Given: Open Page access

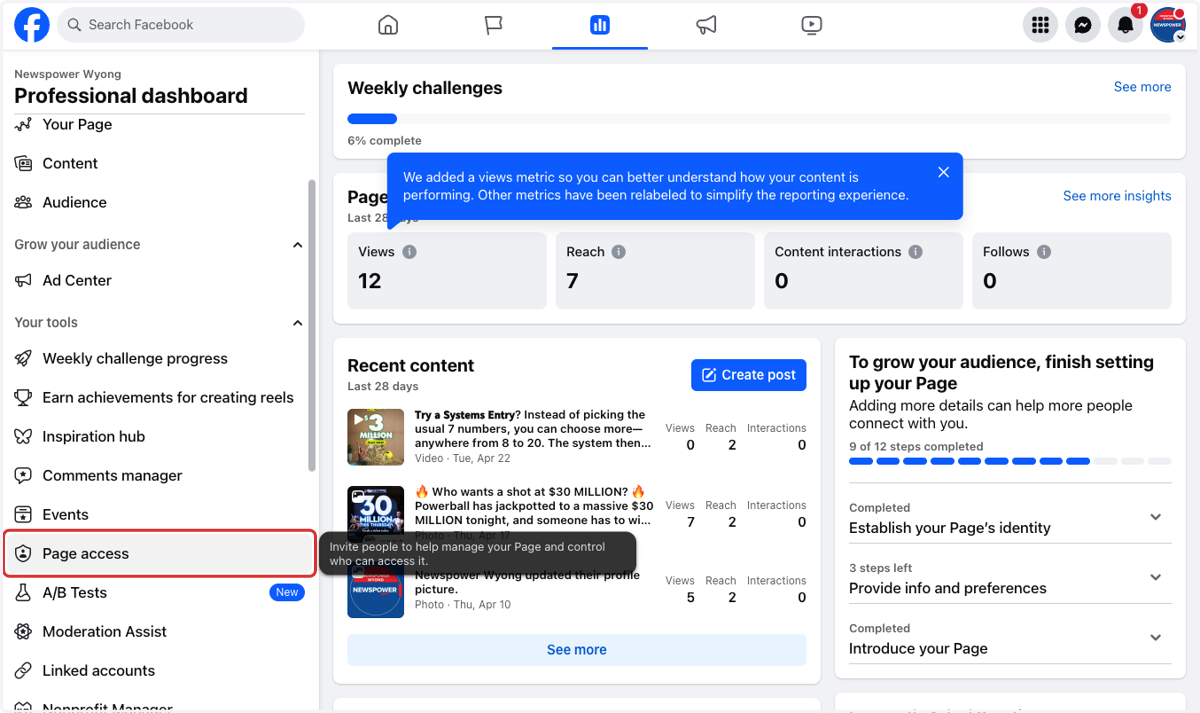Looking at the screenshot, I should click(160, 553).
